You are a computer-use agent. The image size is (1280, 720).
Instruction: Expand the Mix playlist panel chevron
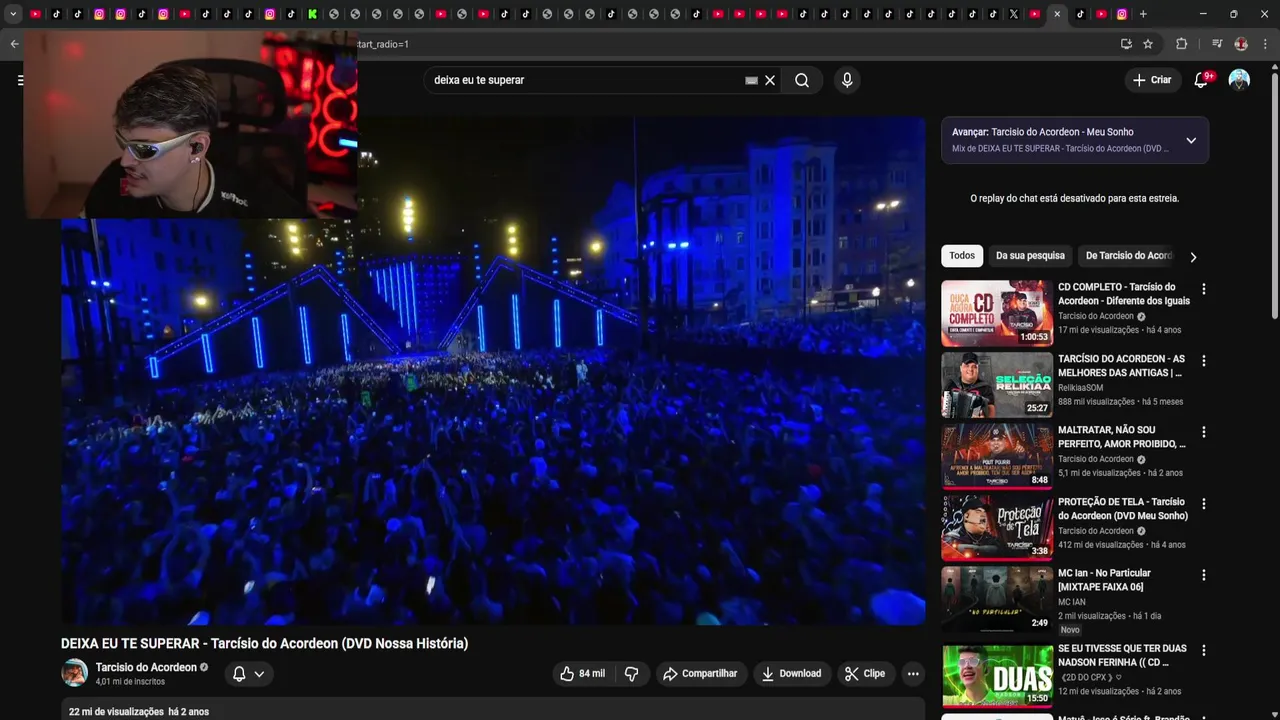[x=1191, y=141]
